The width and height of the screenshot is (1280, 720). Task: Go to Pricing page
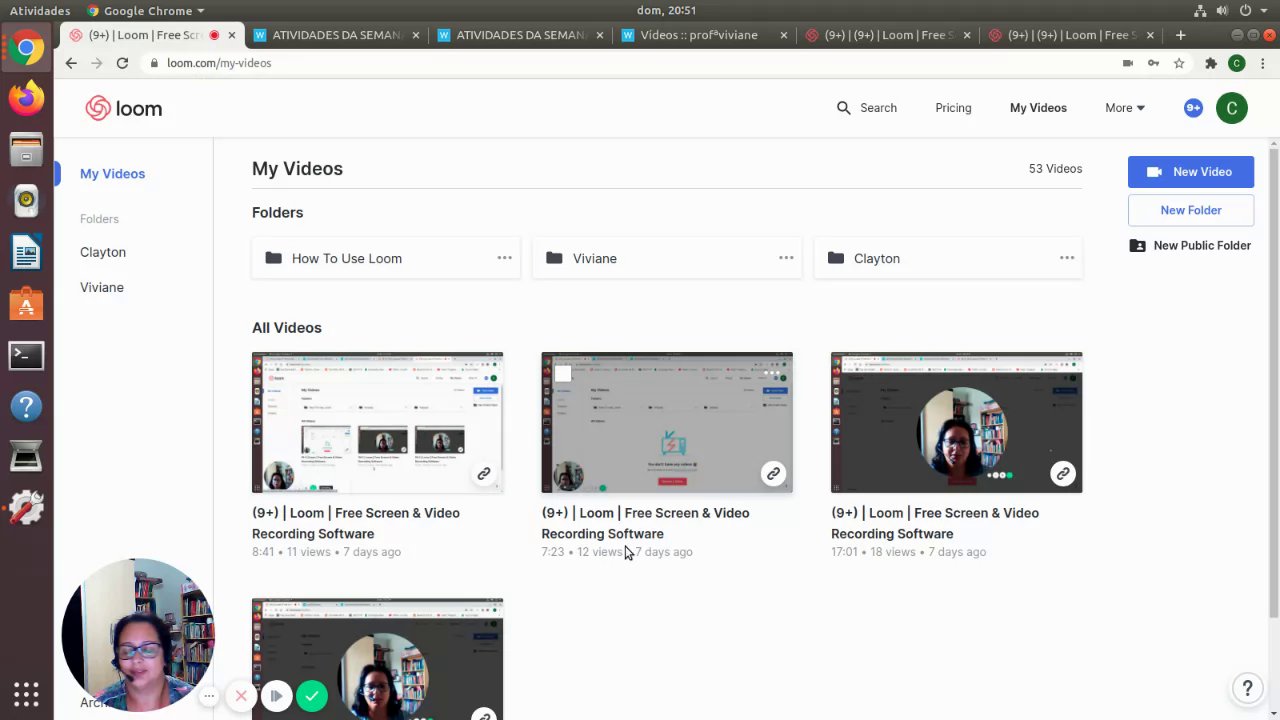click(953, 108)
